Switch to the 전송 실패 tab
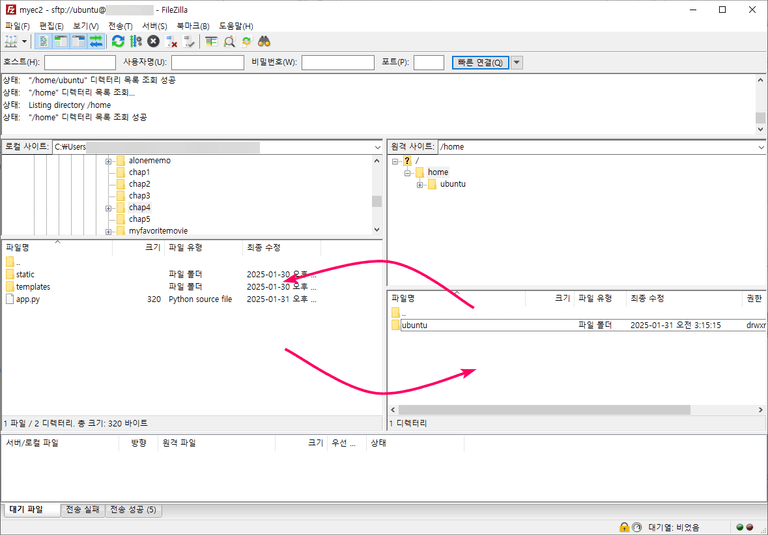The image size is (768, 535). pyautogui.click(x=83, y=510)
